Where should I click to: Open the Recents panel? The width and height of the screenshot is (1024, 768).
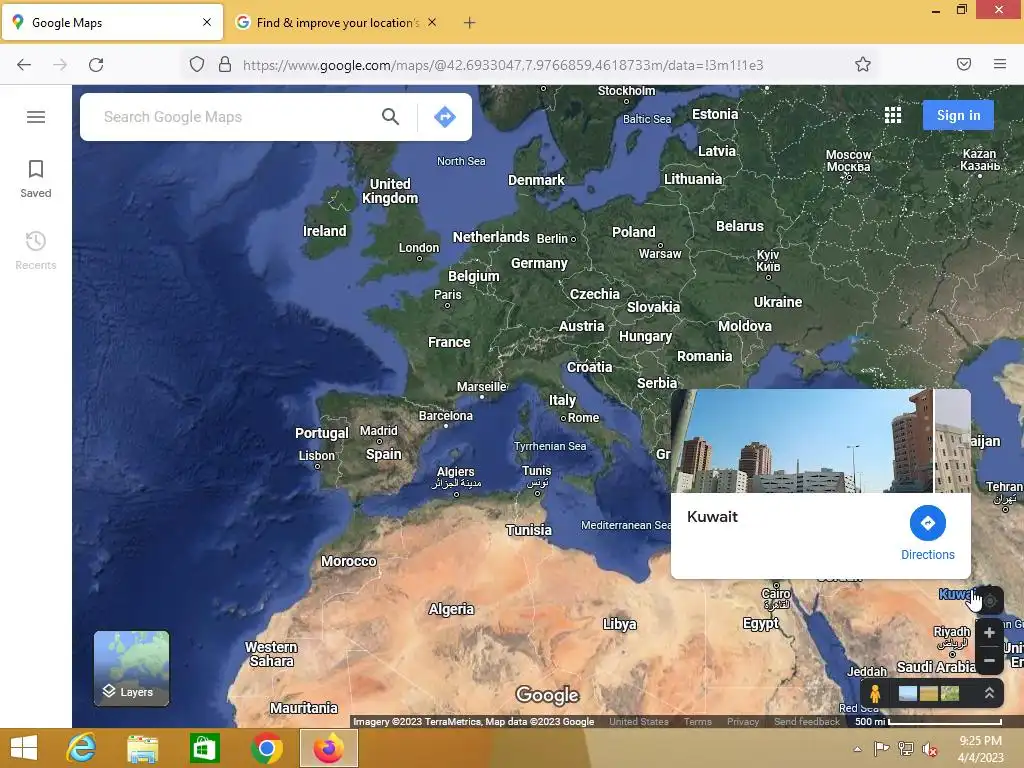36,250
